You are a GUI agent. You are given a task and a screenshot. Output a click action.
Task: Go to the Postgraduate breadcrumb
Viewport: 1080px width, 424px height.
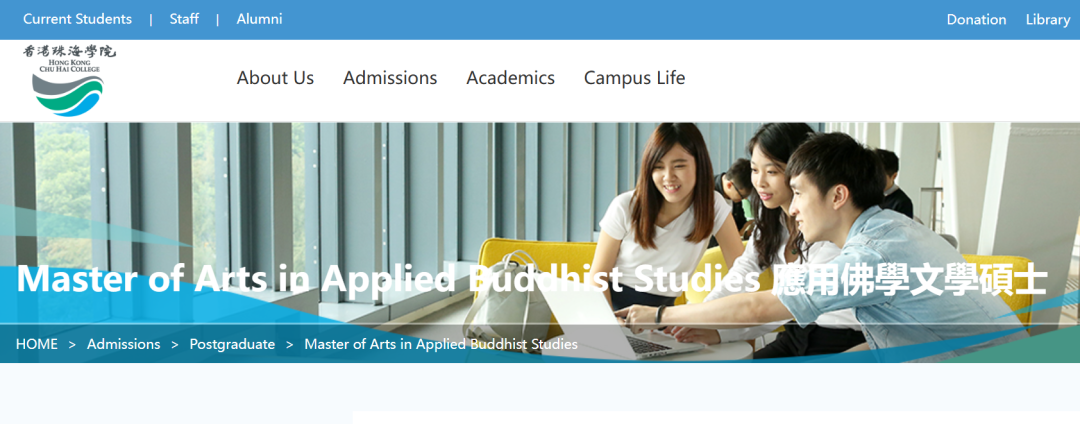point(232,344)
